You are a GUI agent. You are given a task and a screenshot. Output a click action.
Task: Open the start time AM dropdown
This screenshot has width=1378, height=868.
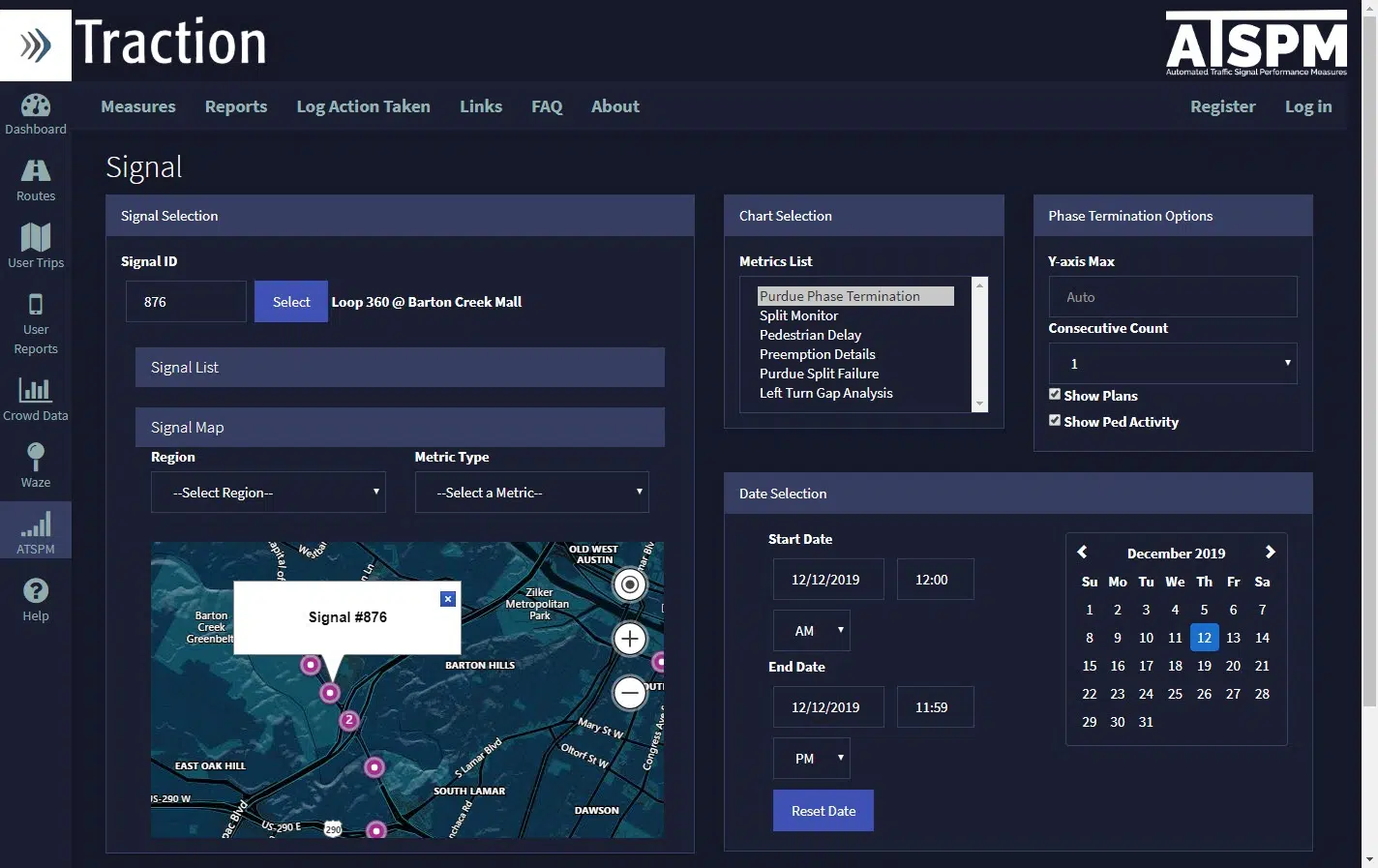tap(811, 631)
